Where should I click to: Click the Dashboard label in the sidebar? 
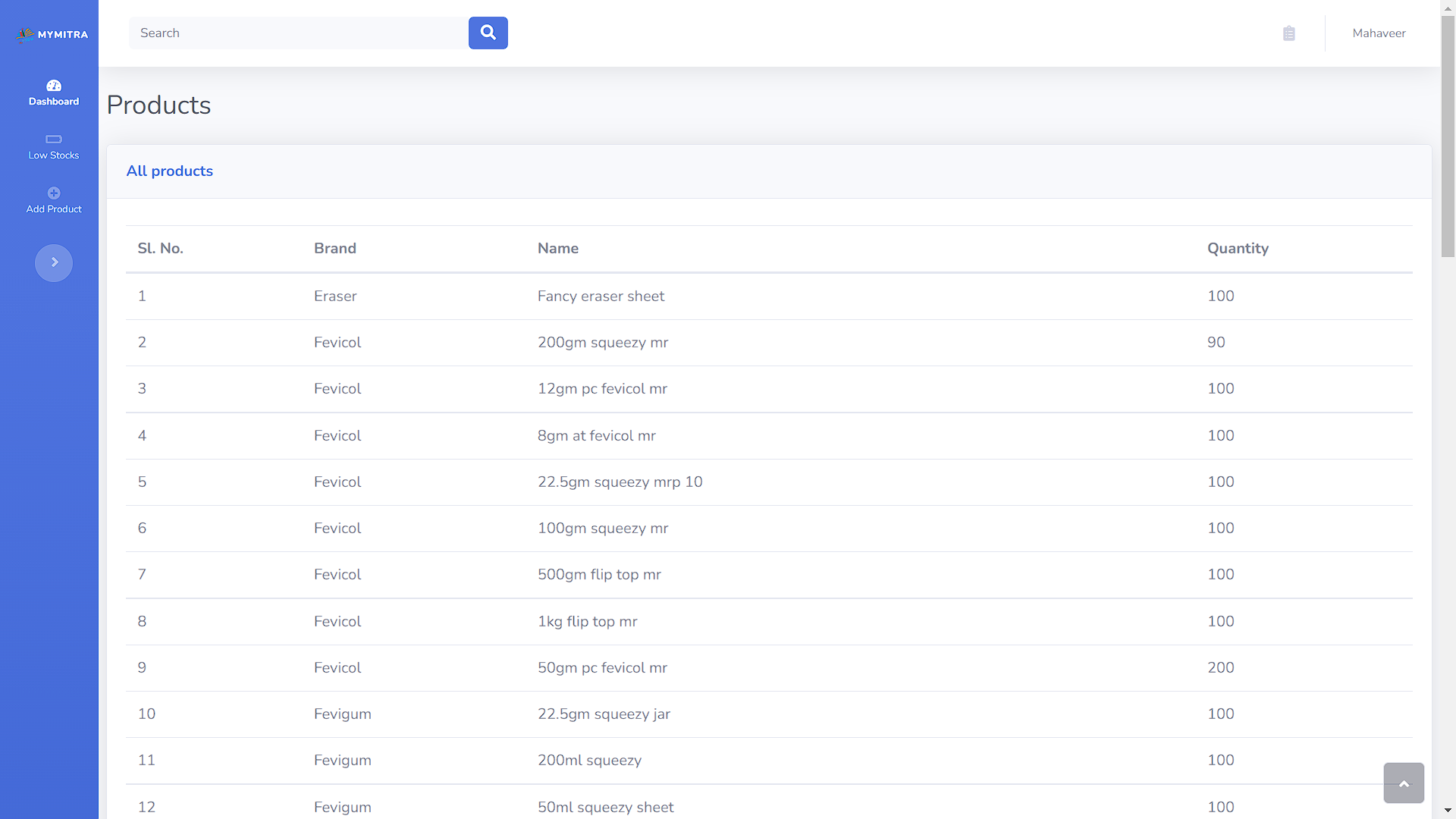pos(54,102)
